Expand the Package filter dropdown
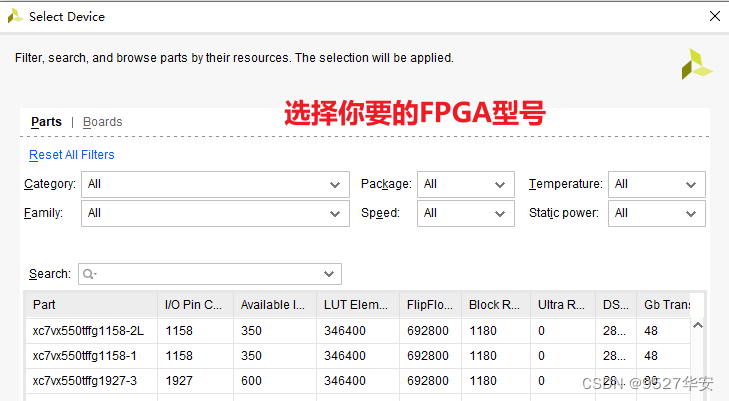This screenshot has width=729, height=401. [466, 184]
